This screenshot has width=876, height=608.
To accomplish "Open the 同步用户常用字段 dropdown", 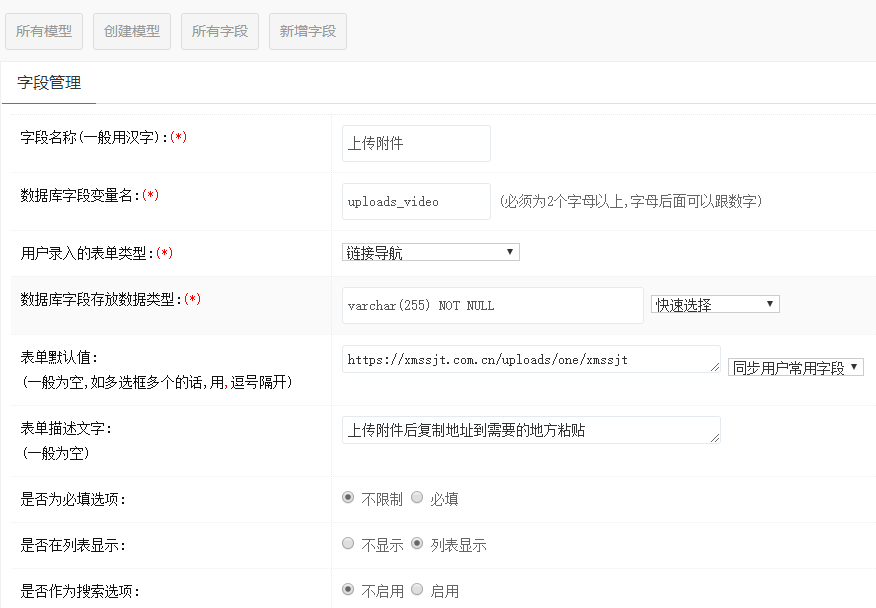I will [x=795, y=367].
